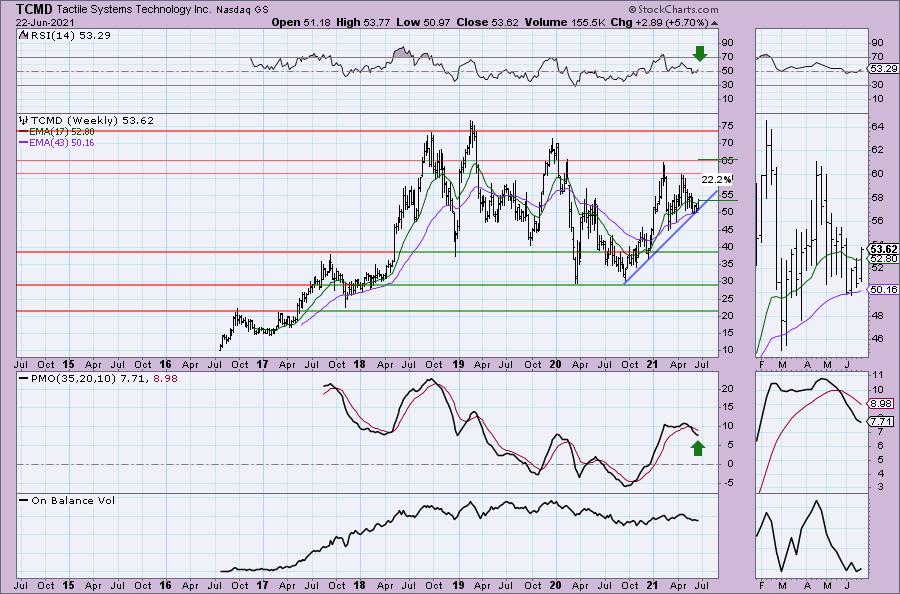
Task: Click the 22.2% annotation label
Action: pyautogui.click(x=716, y=180)
